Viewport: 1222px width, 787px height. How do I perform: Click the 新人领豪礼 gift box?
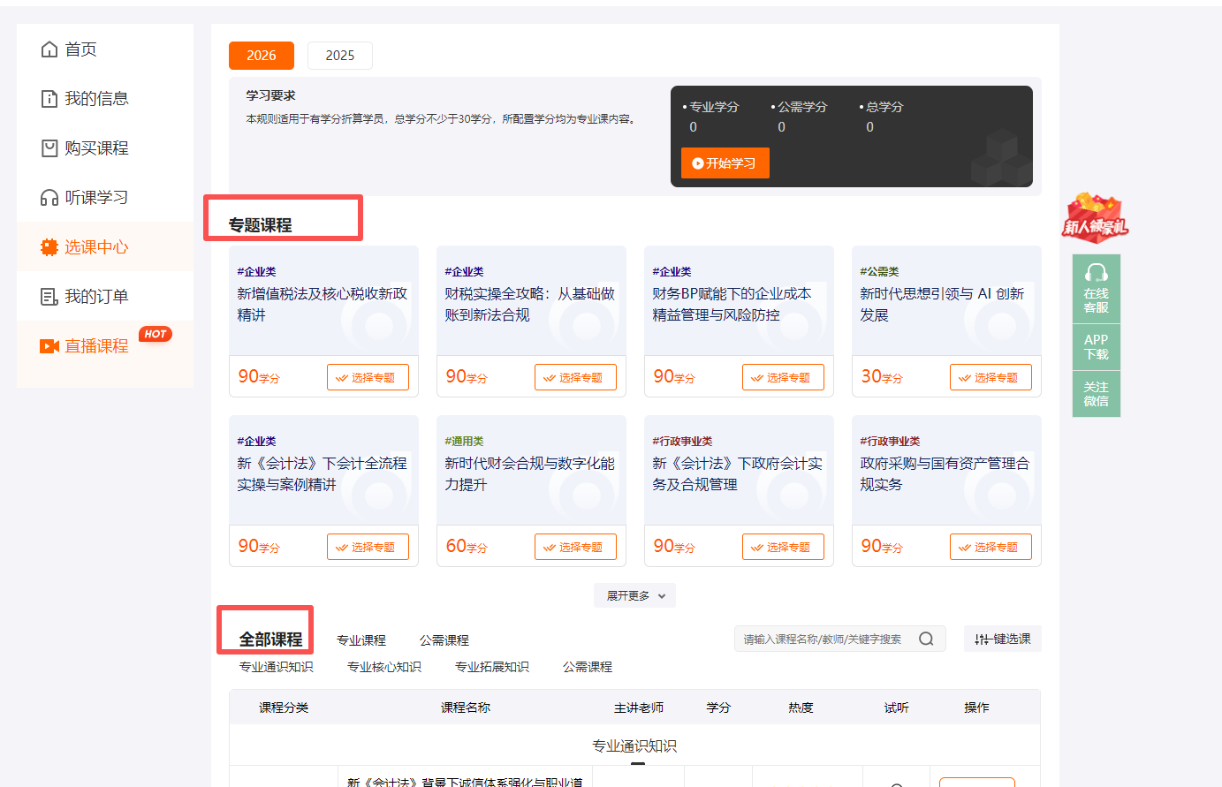[1095, 217]
